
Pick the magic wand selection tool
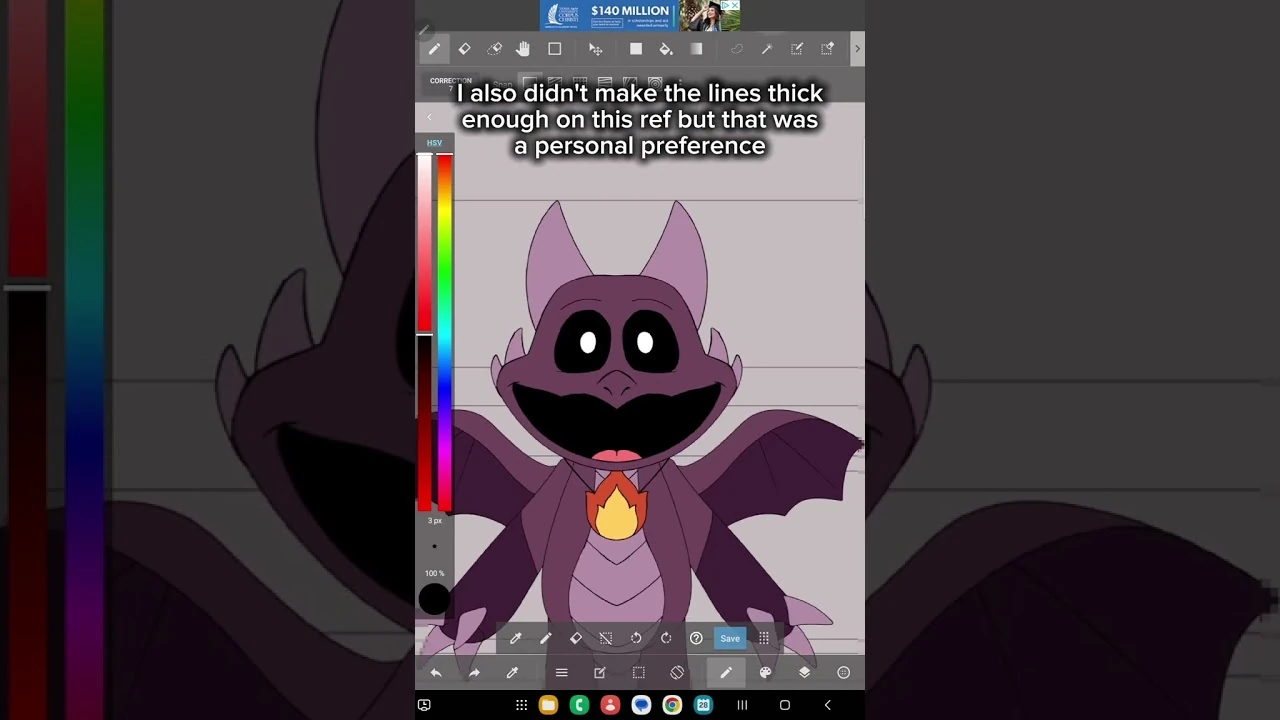tap(768, 49)
